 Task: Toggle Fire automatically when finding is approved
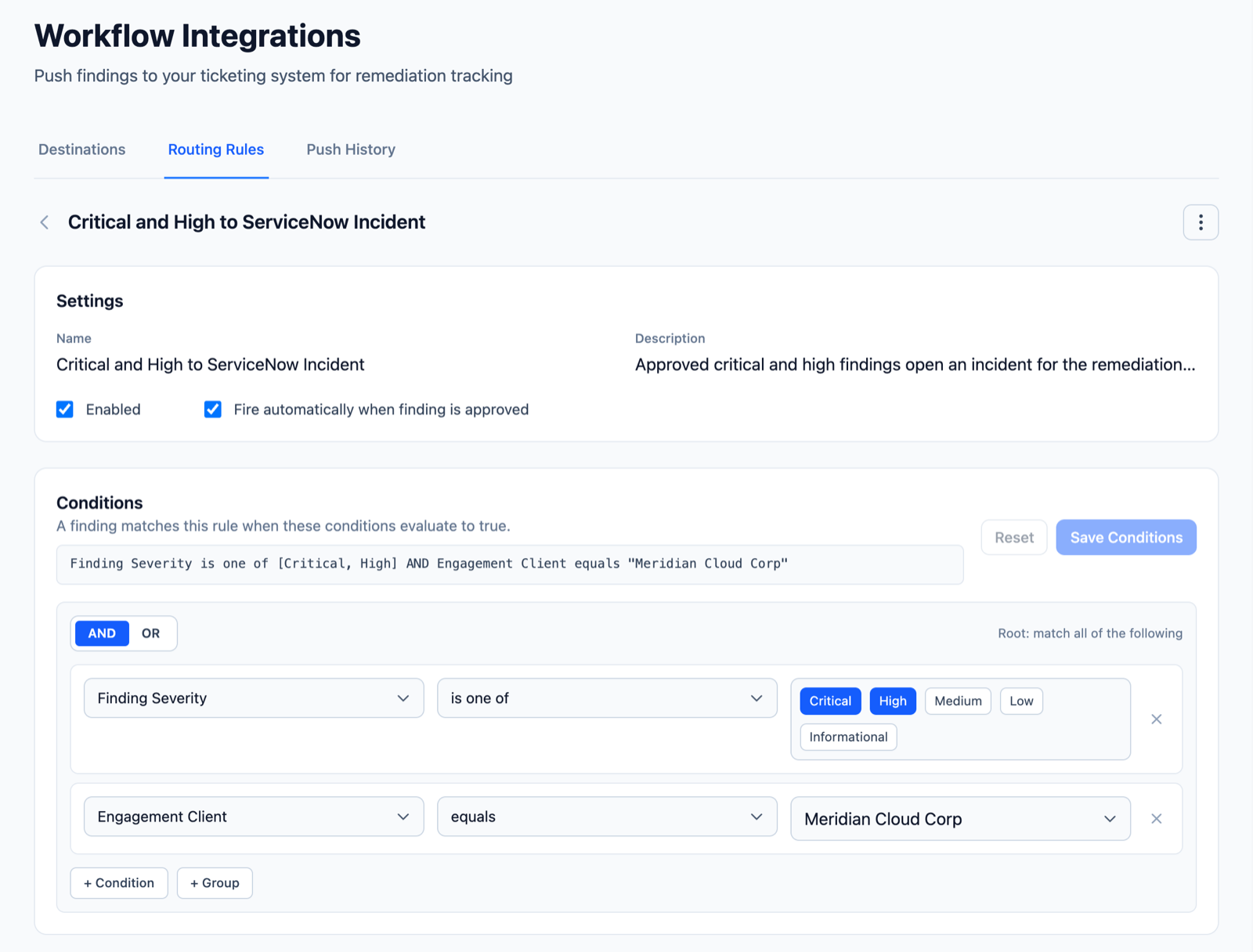tap(213, 409)
